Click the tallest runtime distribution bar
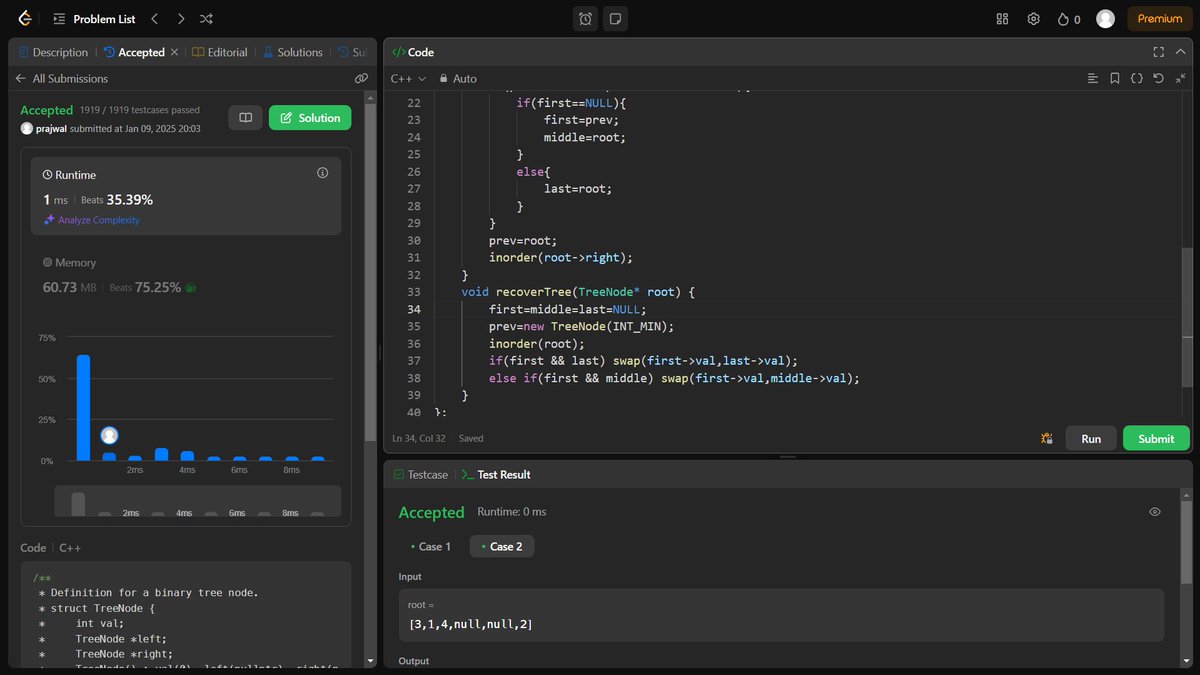The height and width of the screenshot is (675, 1200). click(83, 408)
